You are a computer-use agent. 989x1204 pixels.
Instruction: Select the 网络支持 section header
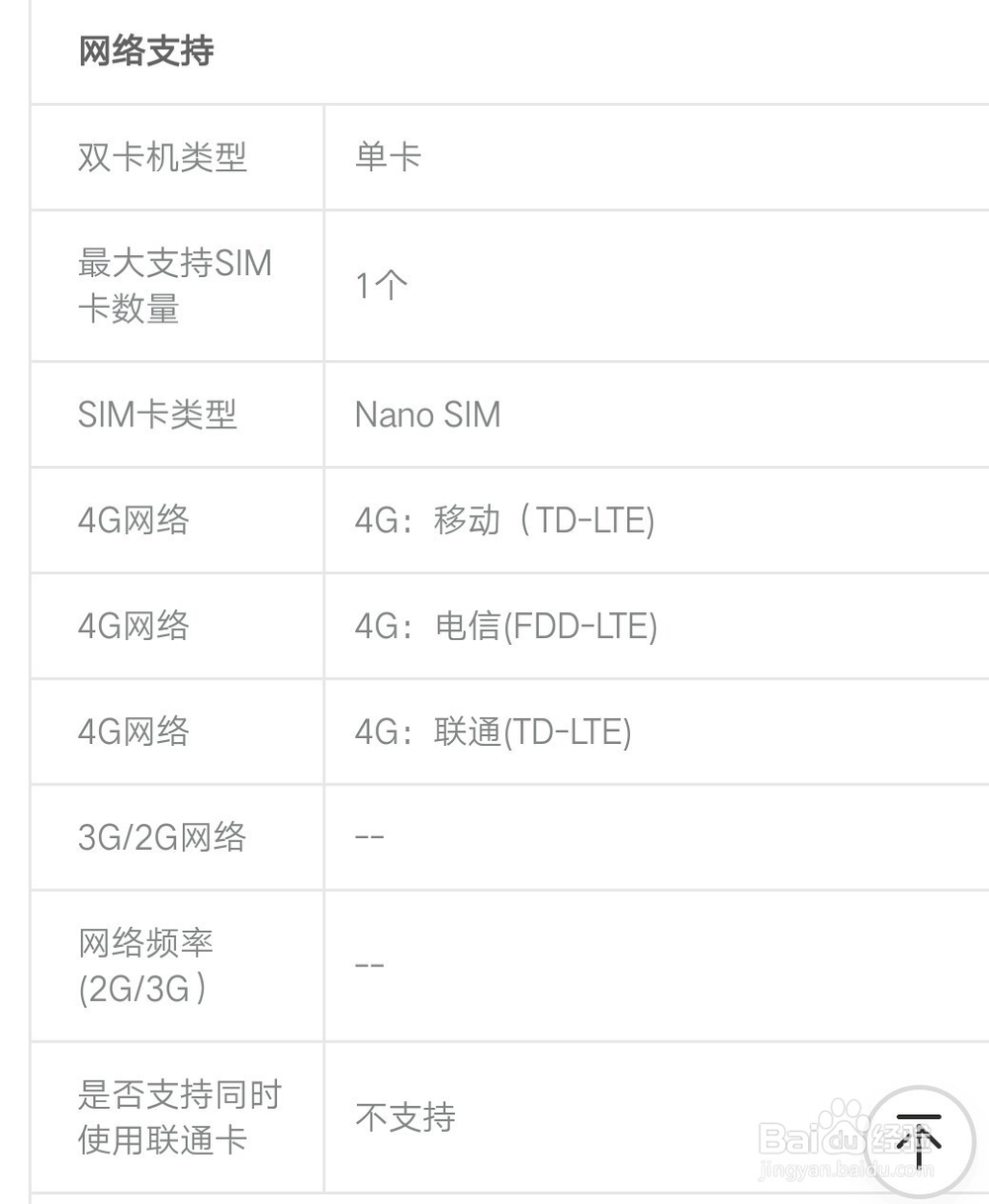[146, 51]
